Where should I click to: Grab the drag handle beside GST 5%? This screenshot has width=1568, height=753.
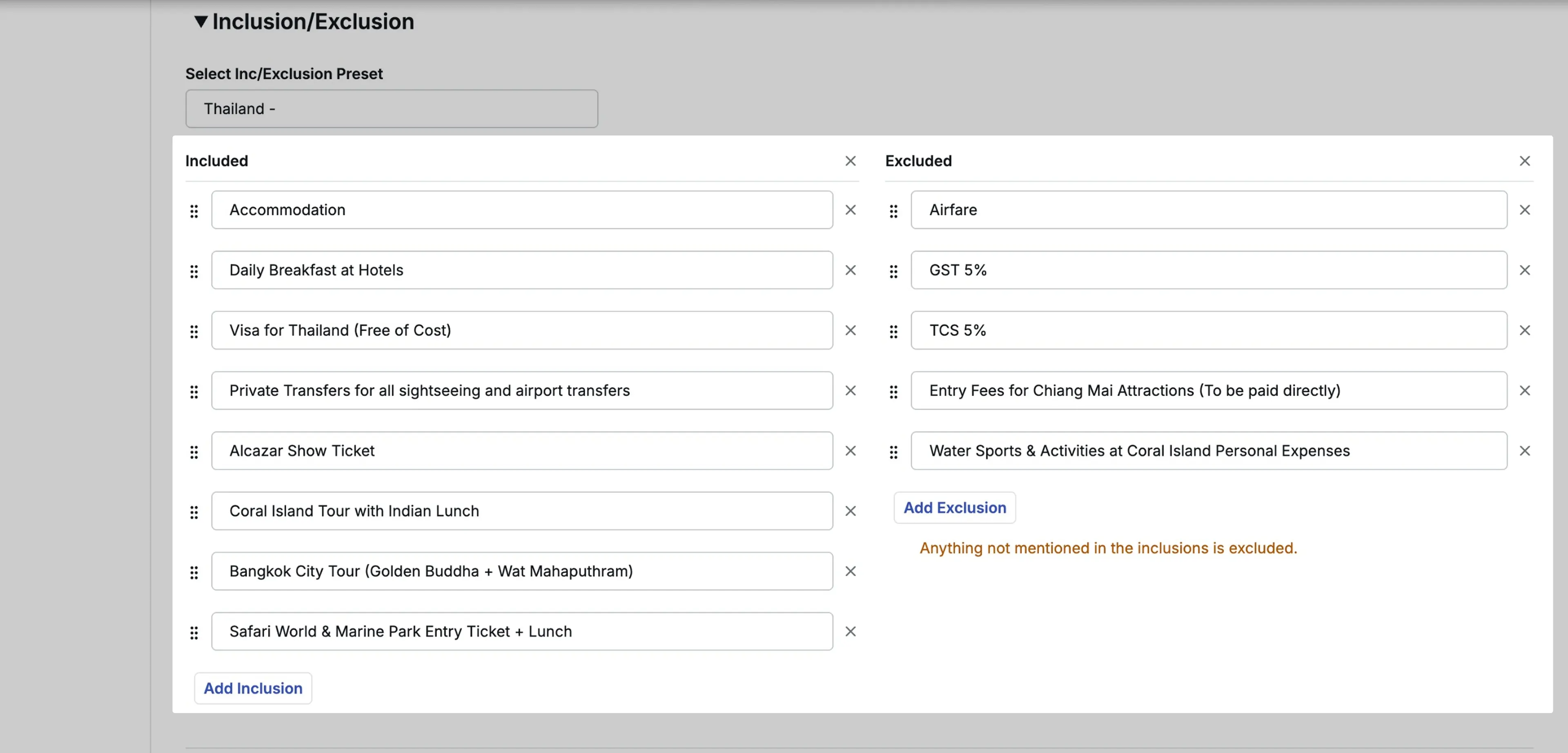pyautogui.click(x=893, y=271)
